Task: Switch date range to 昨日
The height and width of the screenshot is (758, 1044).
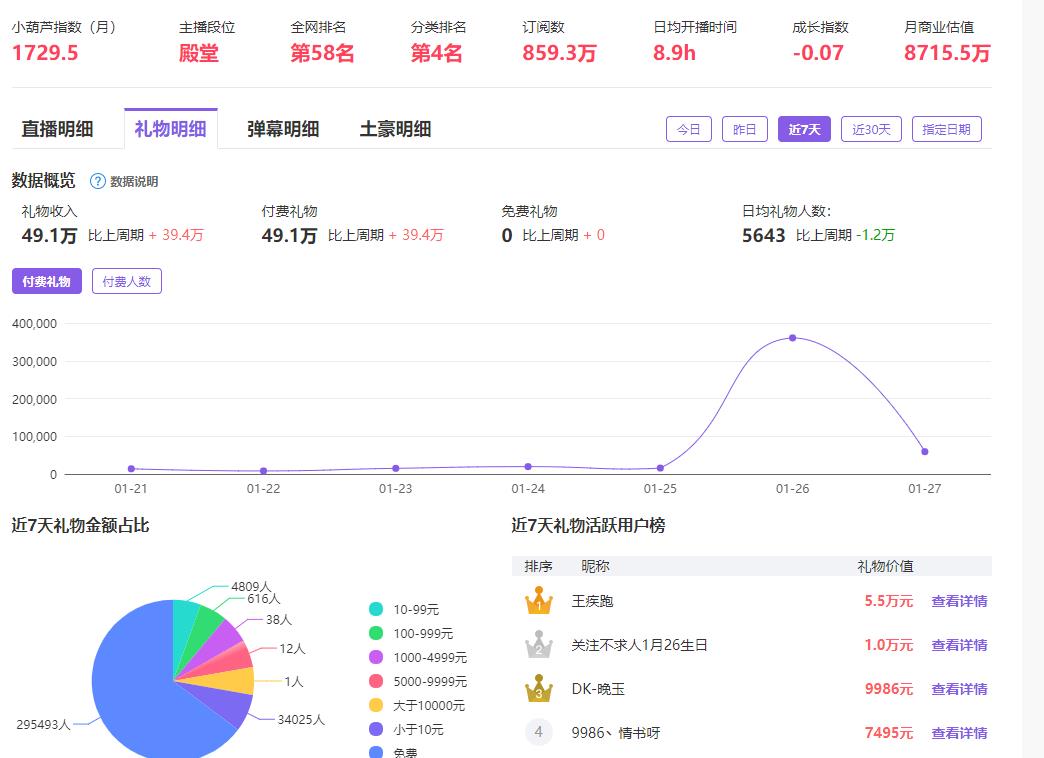Action: (x=745, y=129)
